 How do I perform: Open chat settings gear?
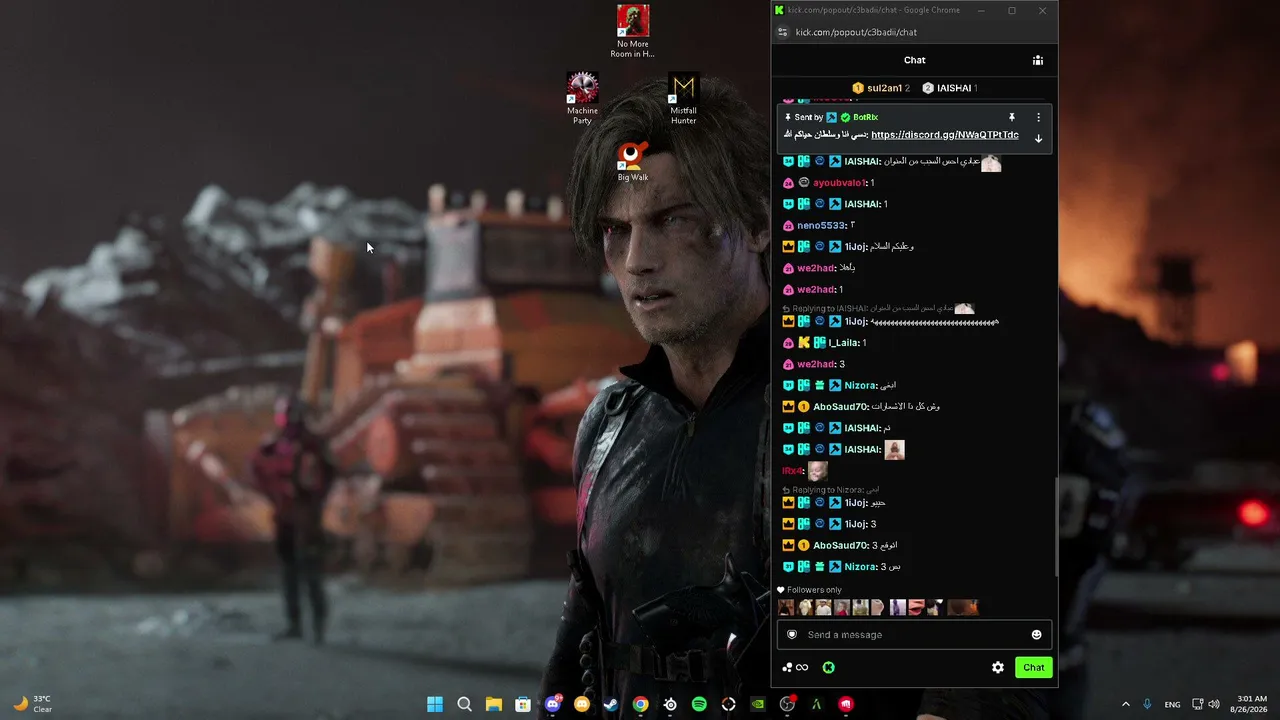pyautogui.click(x=997, y=667)
